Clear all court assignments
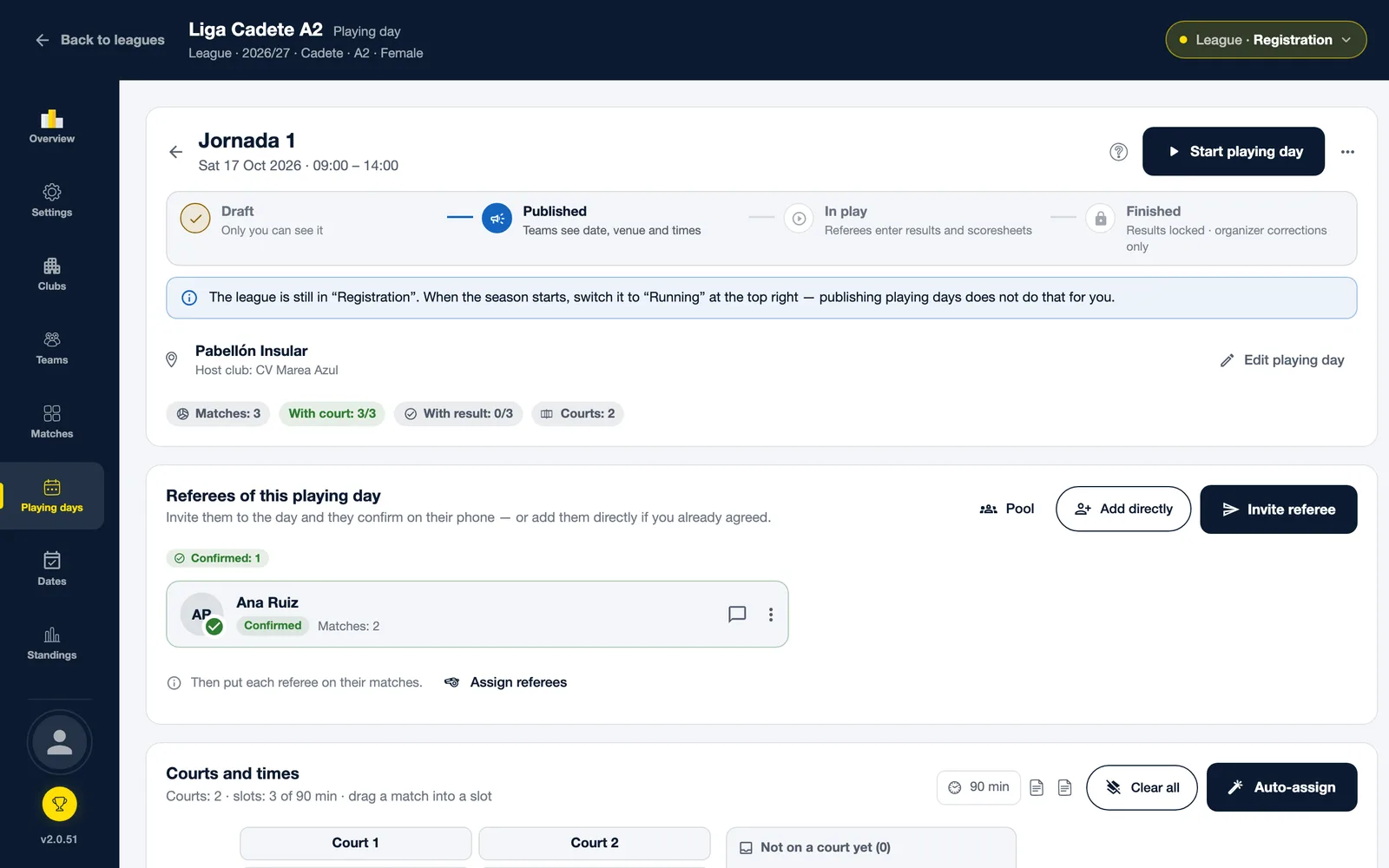 coord(1142,787)
